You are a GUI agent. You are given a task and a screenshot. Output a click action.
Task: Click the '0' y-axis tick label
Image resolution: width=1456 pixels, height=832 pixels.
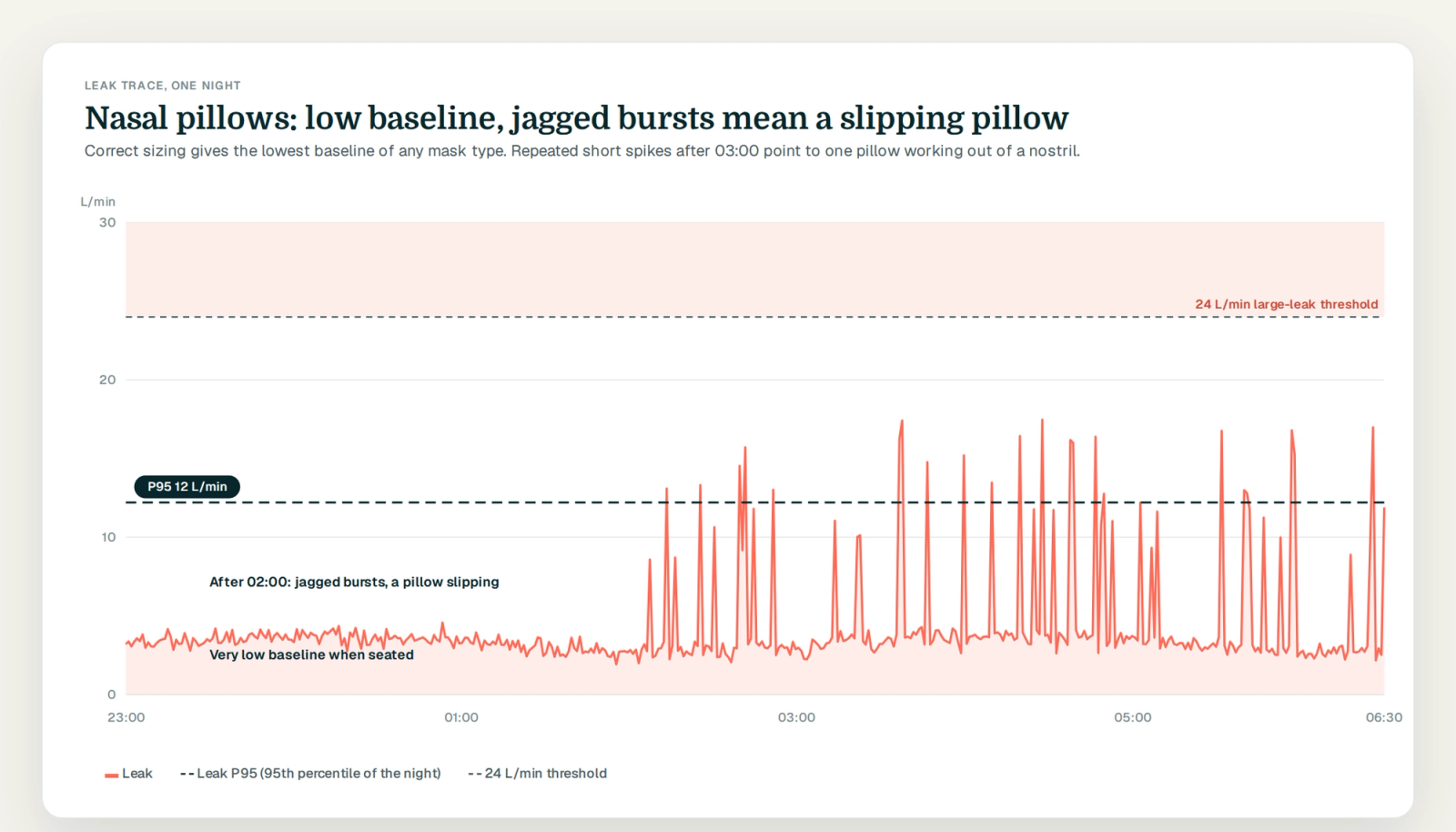[x=112, y=695]
